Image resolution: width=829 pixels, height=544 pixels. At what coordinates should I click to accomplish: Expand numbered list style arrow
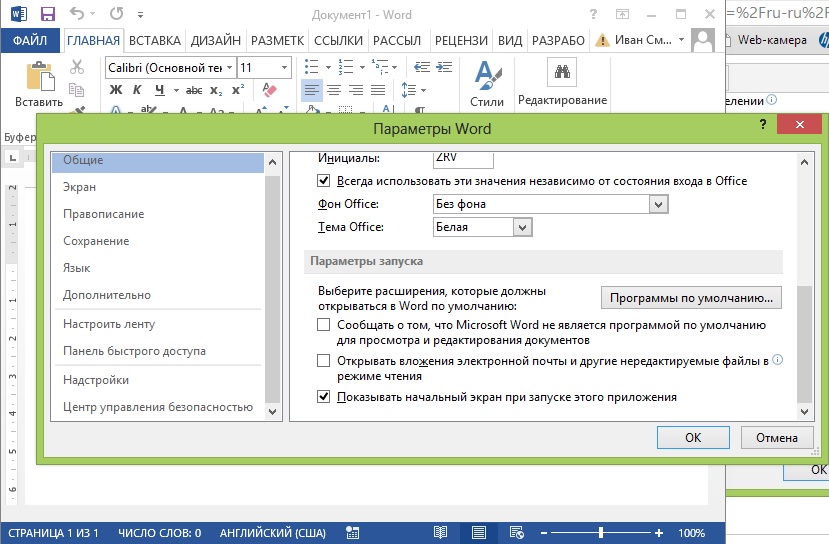(362, 67)
